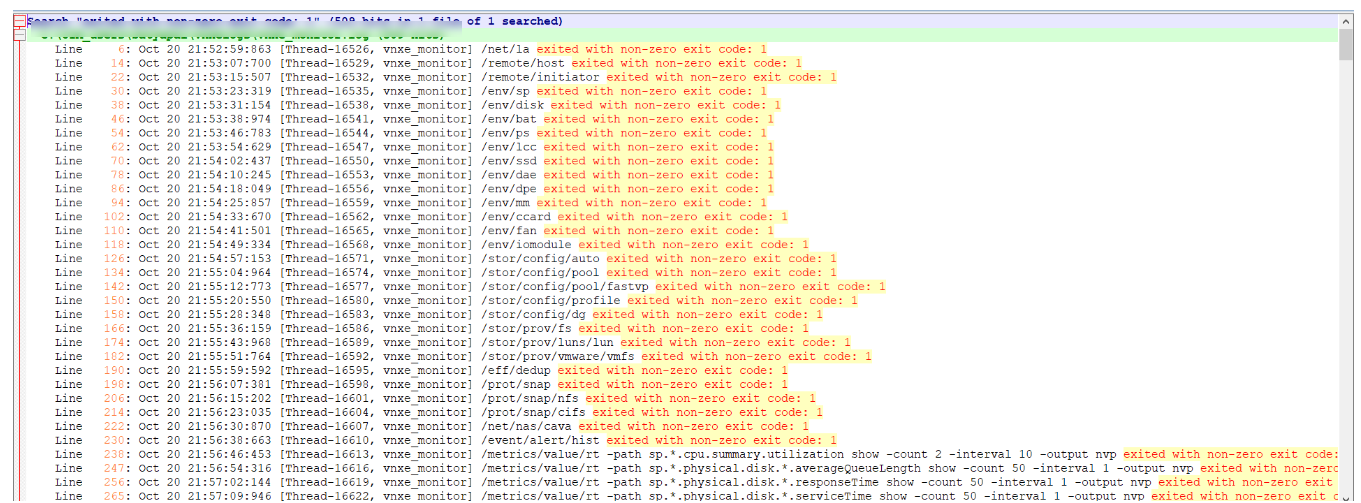The width and height of the screenshot is (1361, 503).
Task: Collapse the file results fold box
Action: [19, 35]
